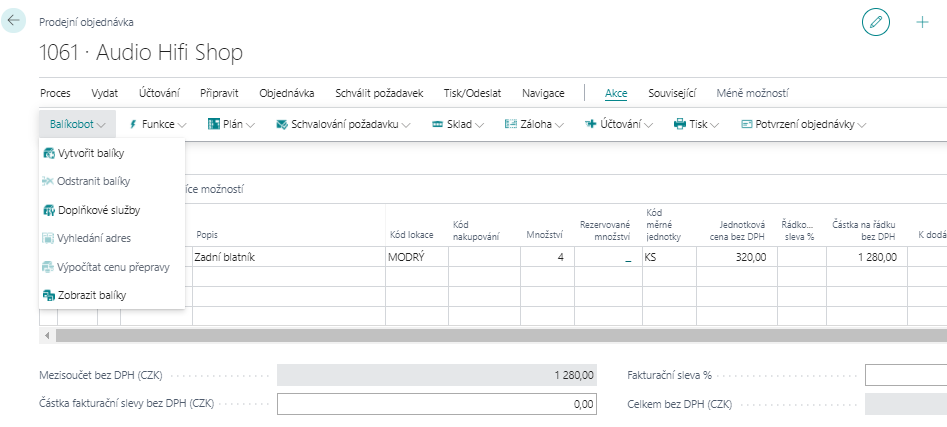Click the plus icon to create new
The width and height of the screenshot is (947, 427).
[x=922, y=22]
